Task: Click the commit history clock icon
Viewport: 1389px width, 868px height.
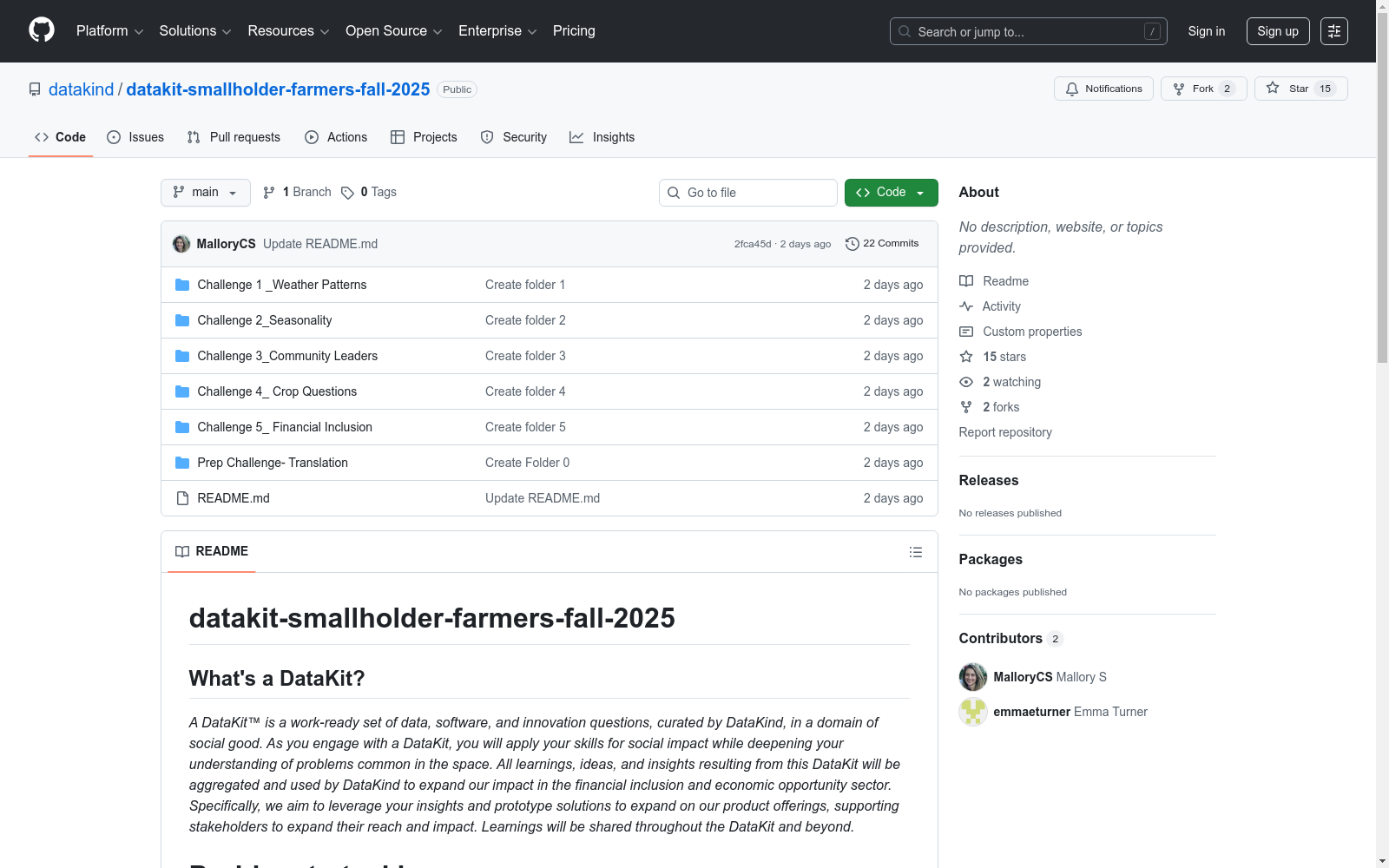Action: coord(852,244)
